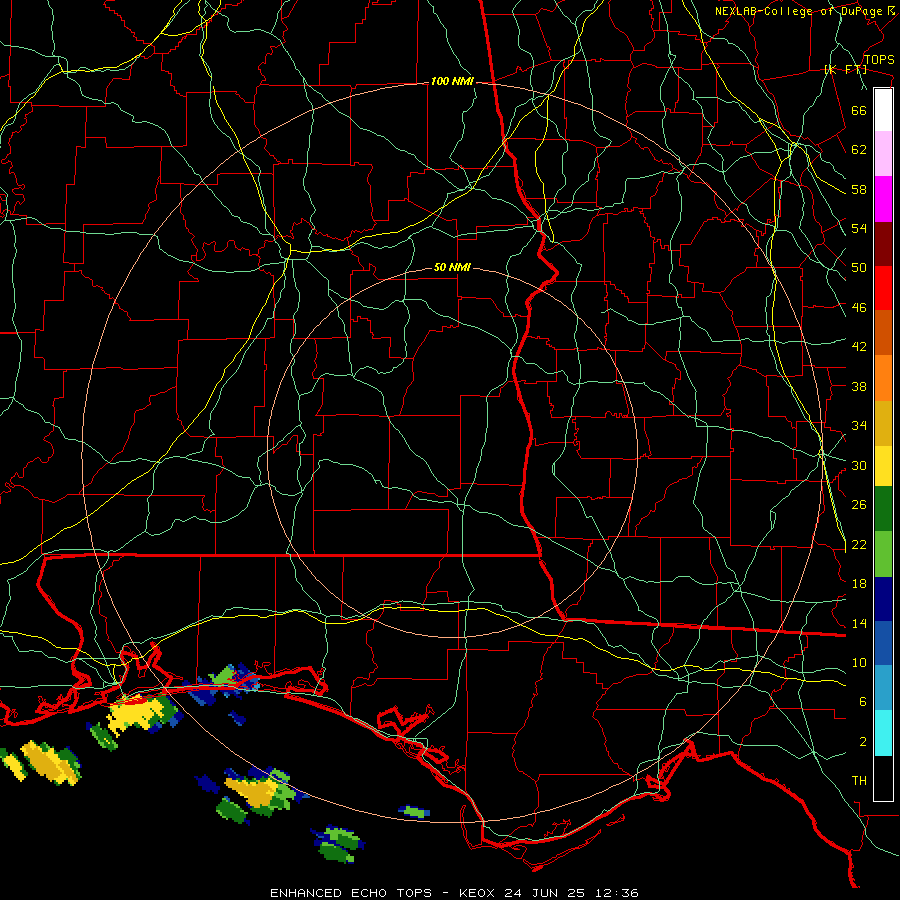Click the '58' legend value
900x900 pixels.
pos(859,189)
